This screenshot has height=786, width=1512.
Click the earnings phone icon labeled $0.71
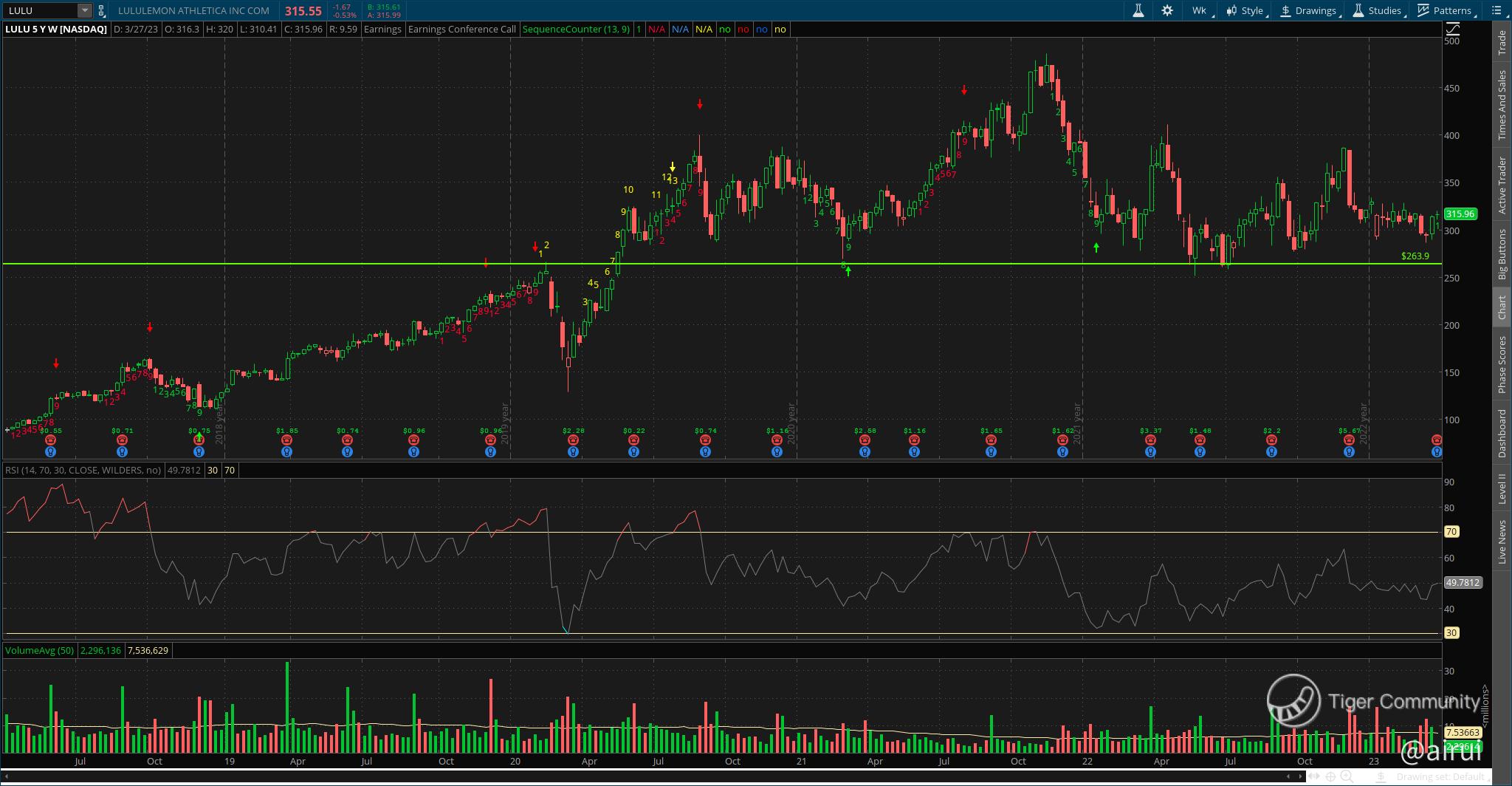click(x=123, y=440)
